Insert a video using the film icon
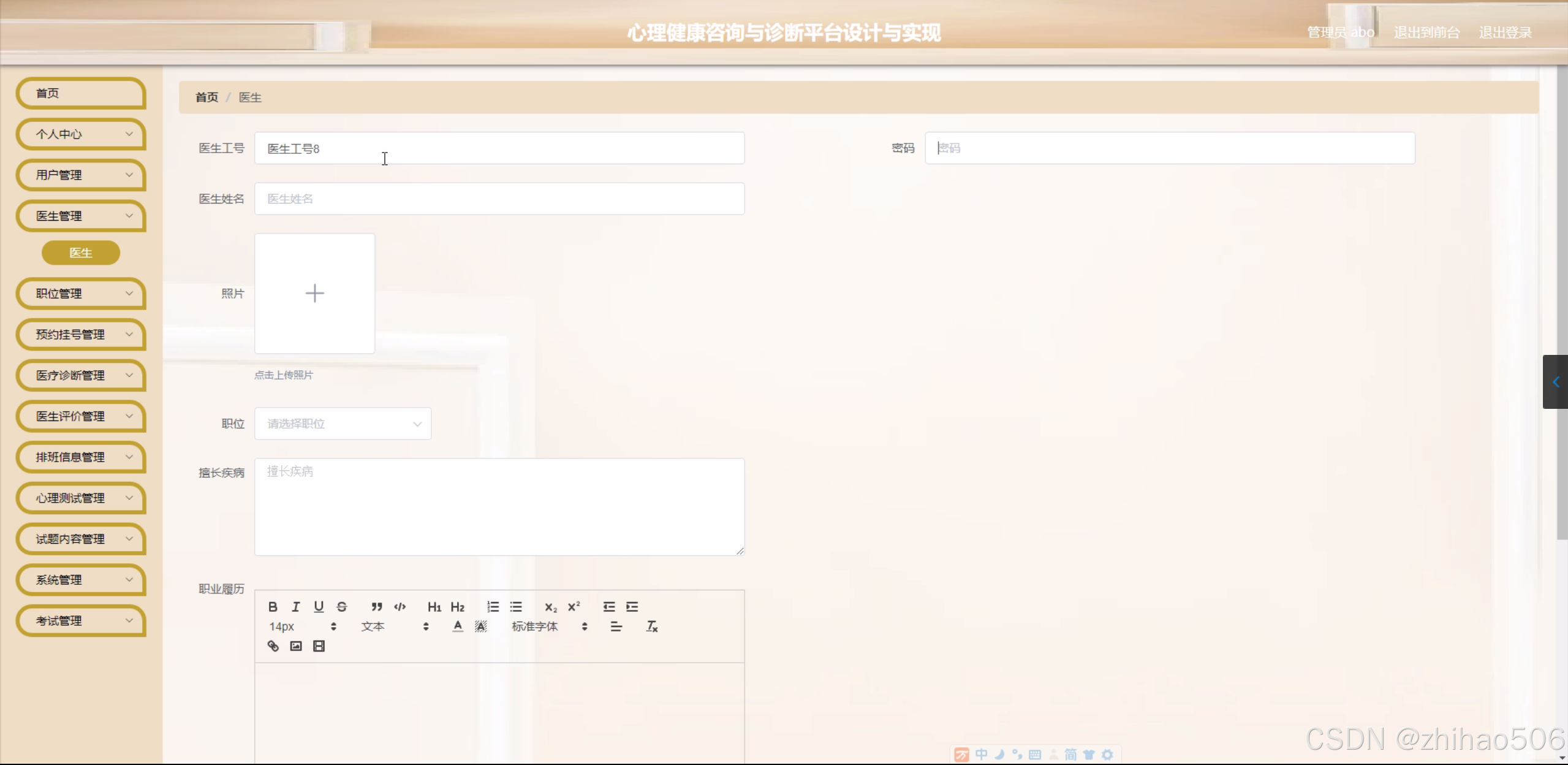 [x=319, y=646]
